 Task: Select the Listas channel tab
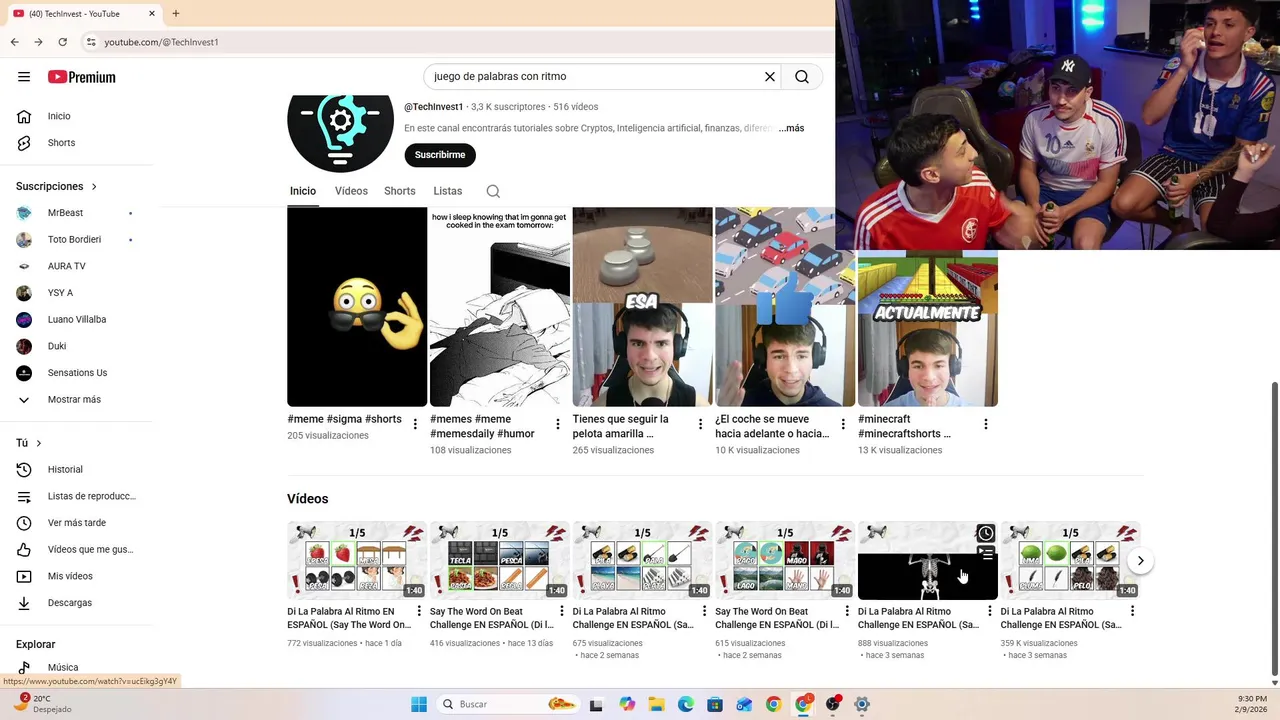[x=448, y=191]
